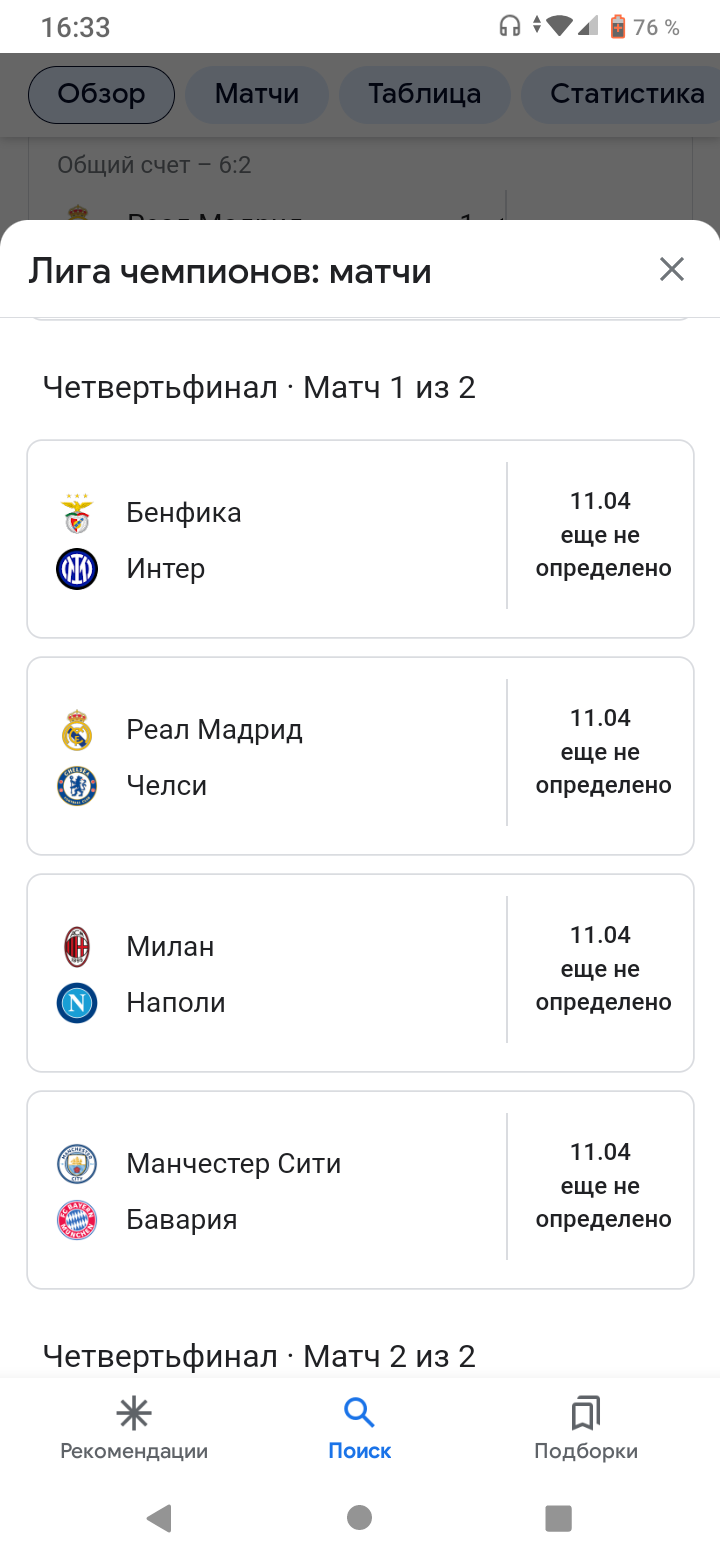Screen dimensions: 720x1560
Task: Tap the Поиск search icon
Action: pyautogui.click(x=359, y=1414)
